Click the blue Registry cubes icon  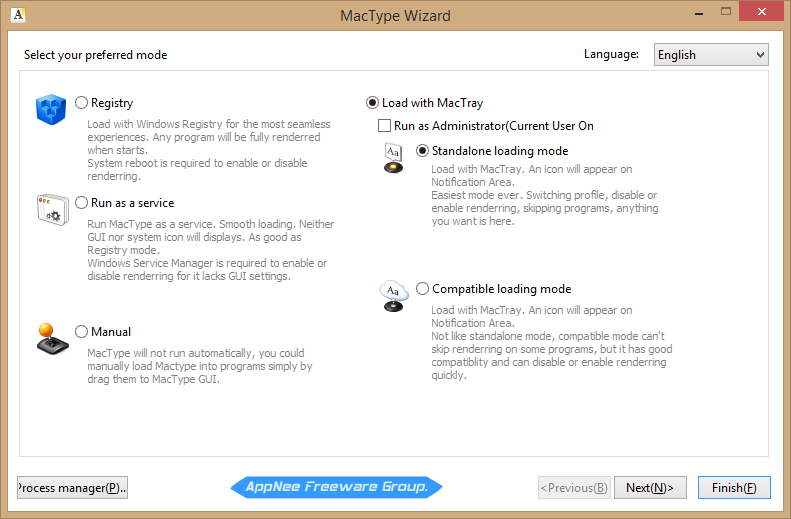click(x=51, y=109)
